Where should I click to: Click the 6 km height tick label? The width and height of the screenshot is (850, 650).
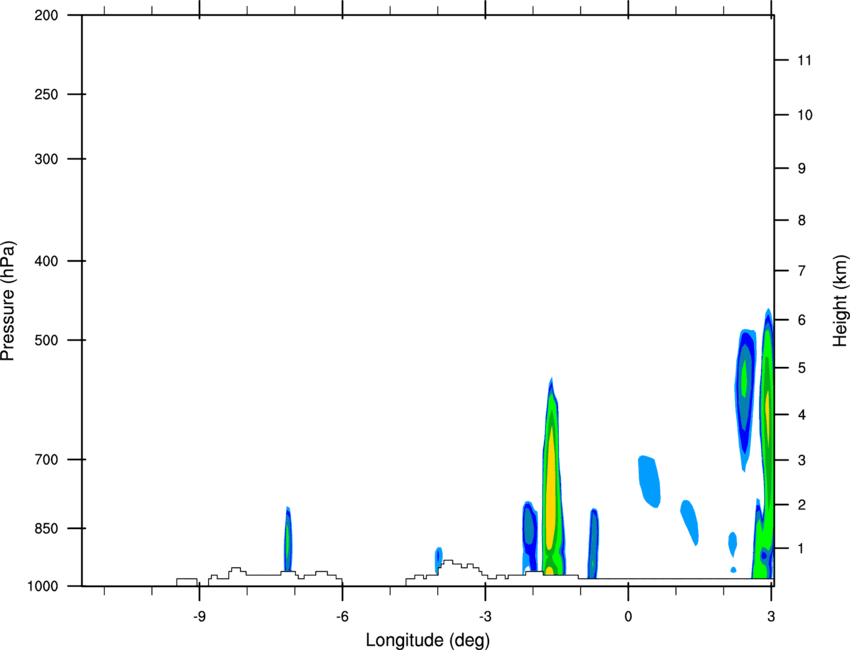802,320
